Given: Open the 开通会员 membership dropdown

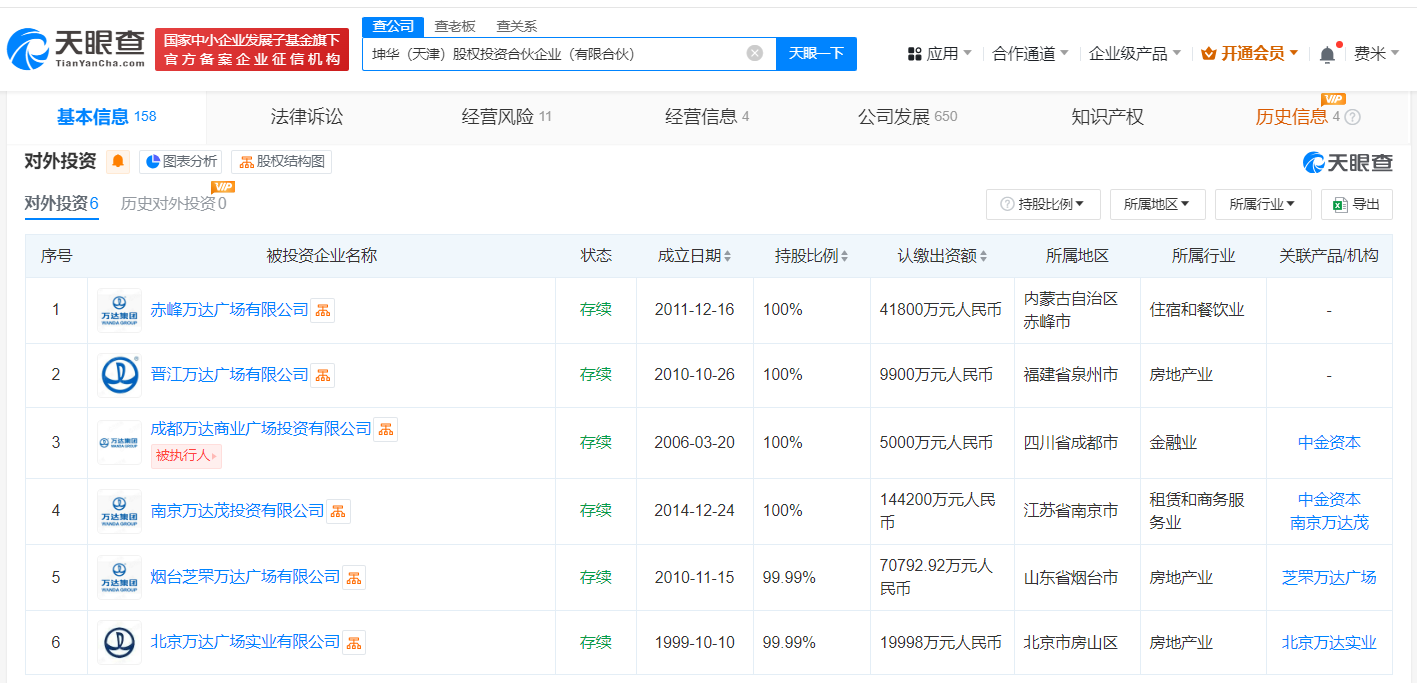Looking at the screenshot, I should pyautogui.click(x=1250, y=54).
